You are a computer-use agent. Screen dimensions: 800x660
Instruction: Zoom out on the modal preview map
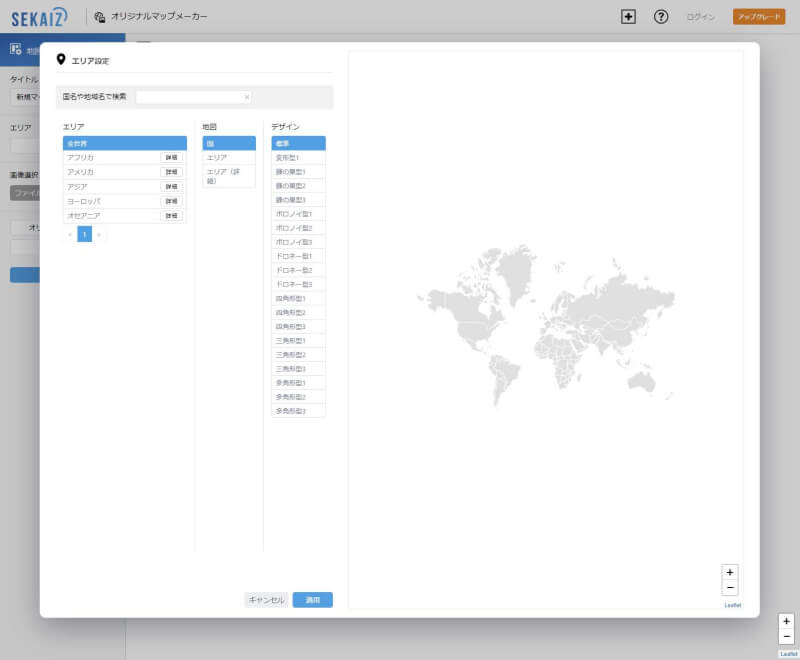(730, 588)
